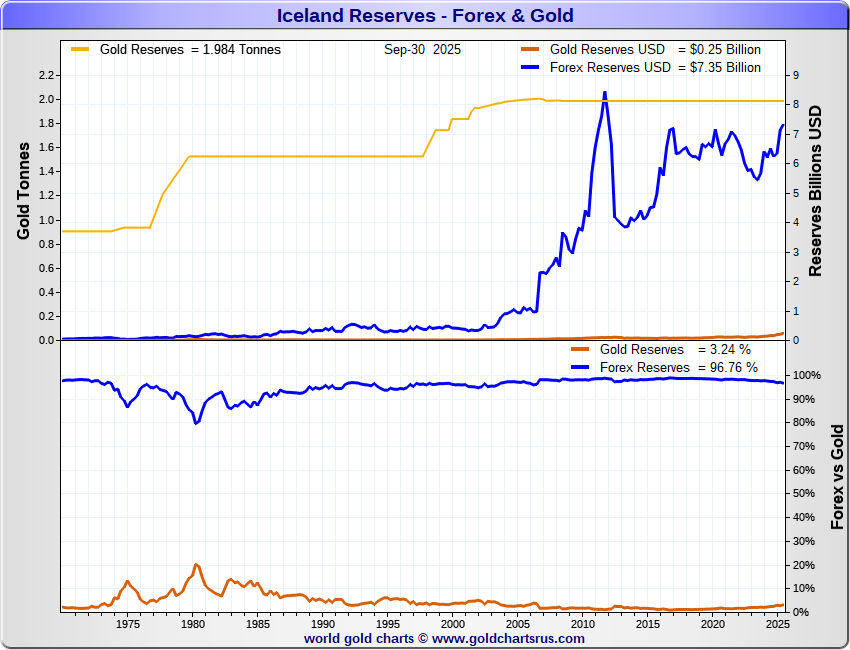Click the 1985 label on the year axis
850x650 pixels.
tap(258, 624)
